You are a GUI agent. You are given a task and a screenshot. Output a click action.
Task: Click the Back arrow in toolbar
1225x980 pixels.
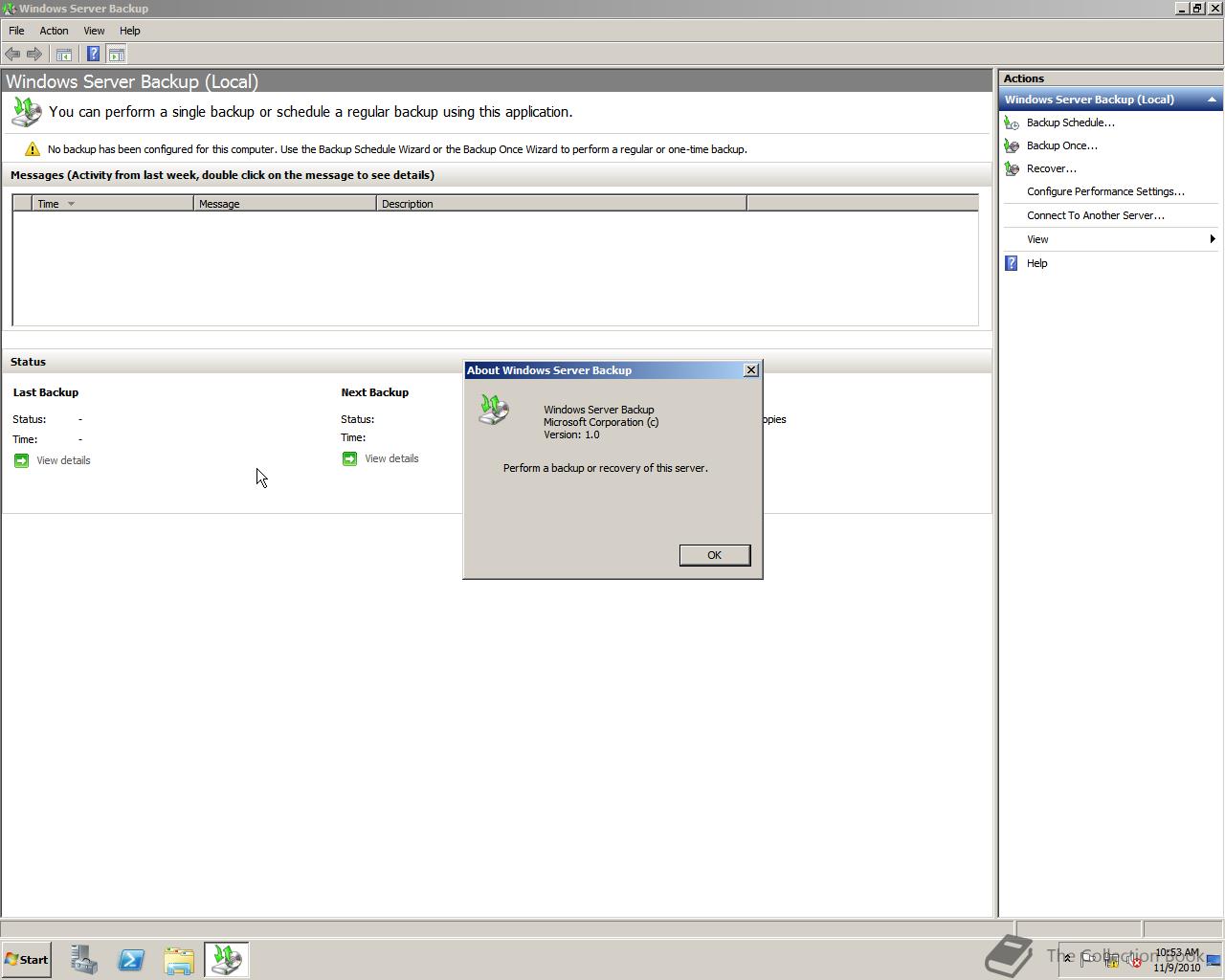pos(12,55)
